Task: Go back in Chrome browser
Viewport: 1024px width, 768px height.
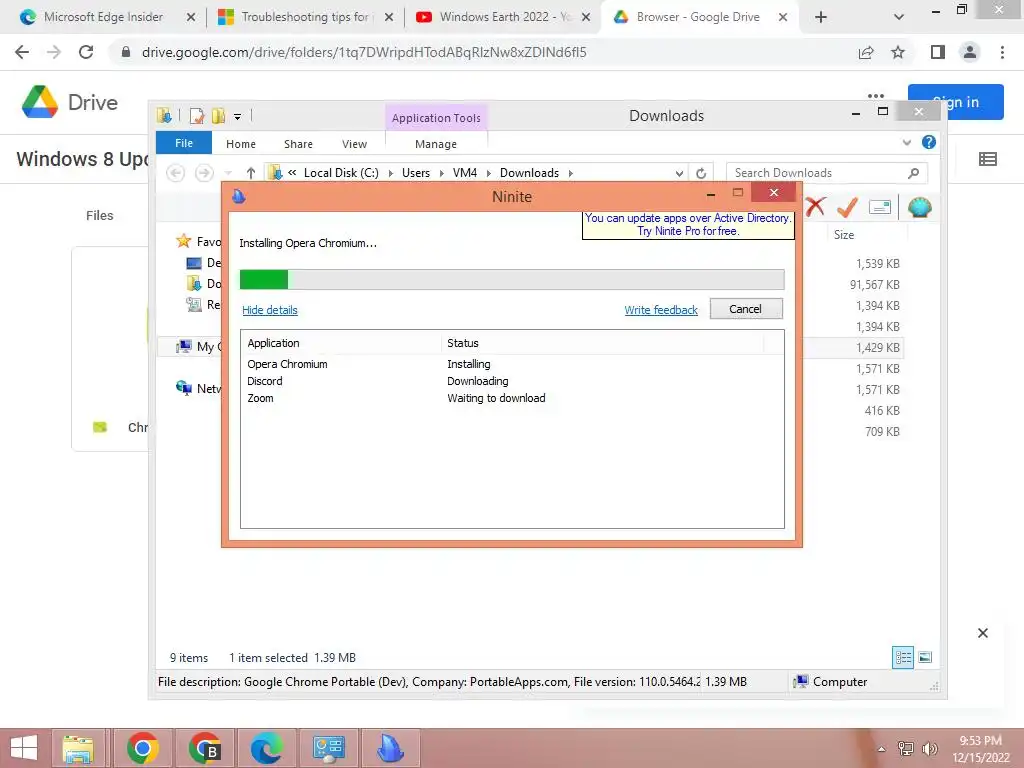Action: pyautogui.click(x=22, y=52)
